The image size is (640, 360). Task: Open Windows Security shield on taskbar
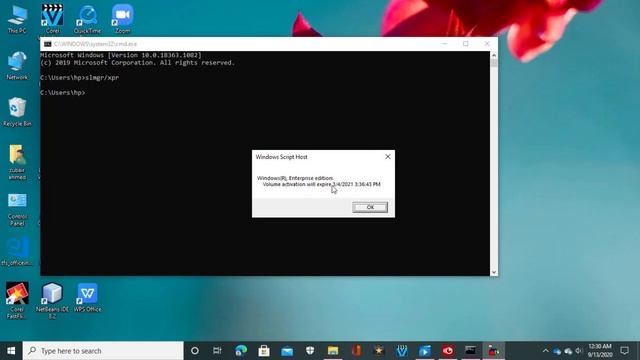click(310, 351)
